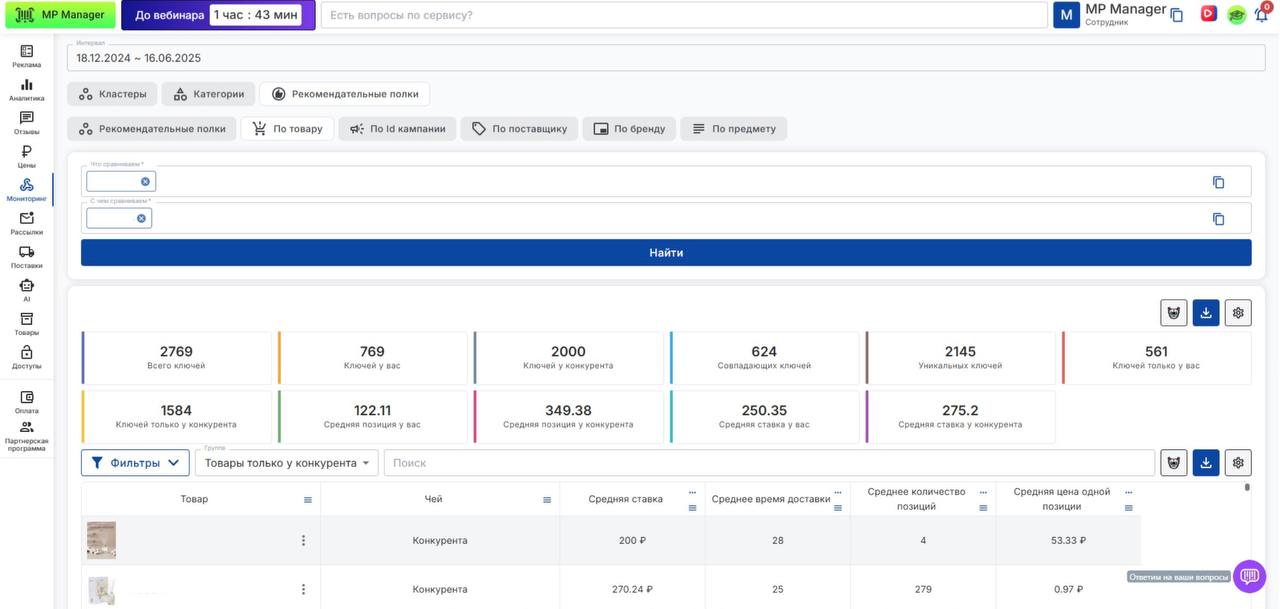Open the Товар column menu
This screenshot has height=609, width=1280.
308,500
